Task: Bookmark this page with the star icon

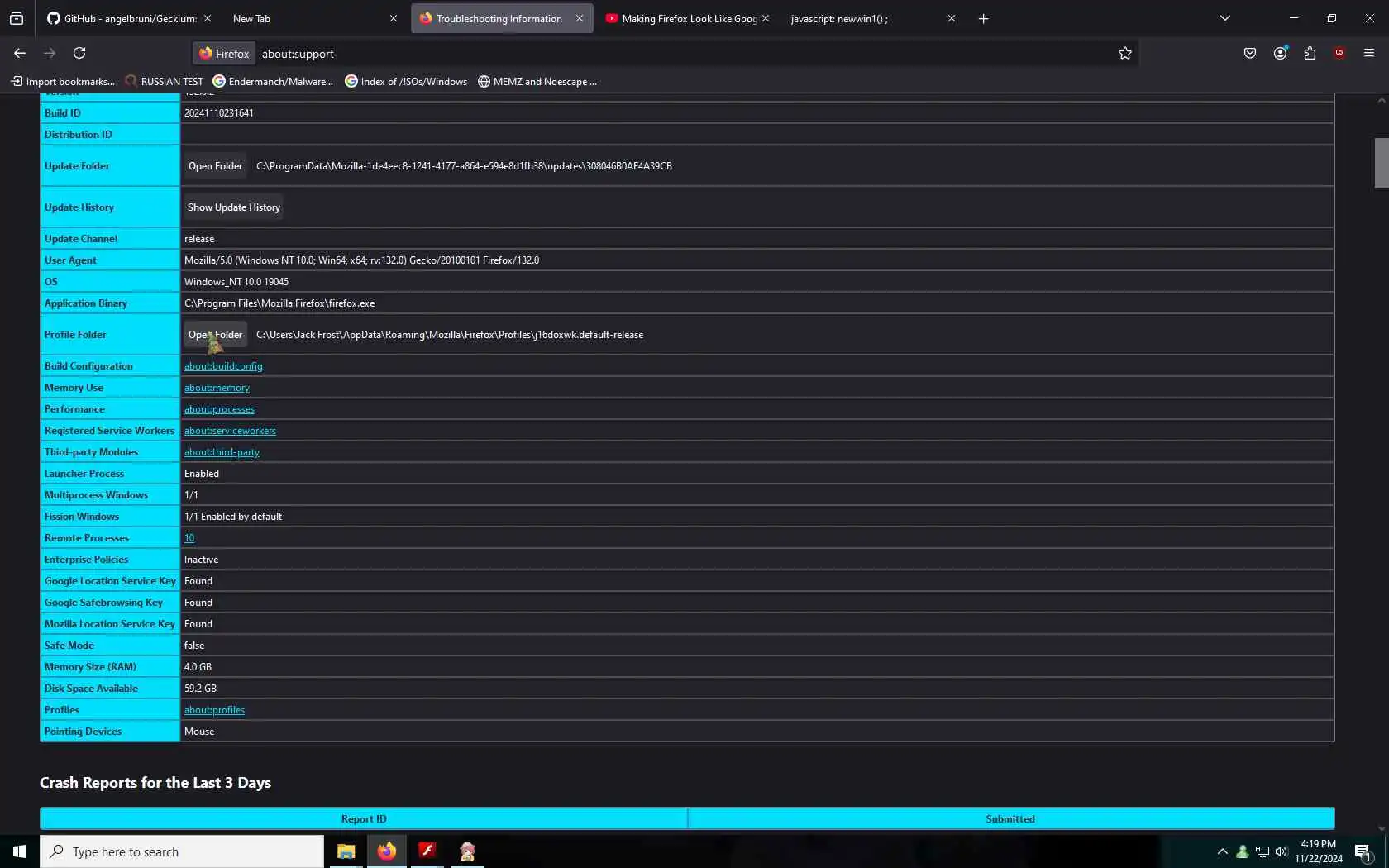Action: tap(1124, 53)
